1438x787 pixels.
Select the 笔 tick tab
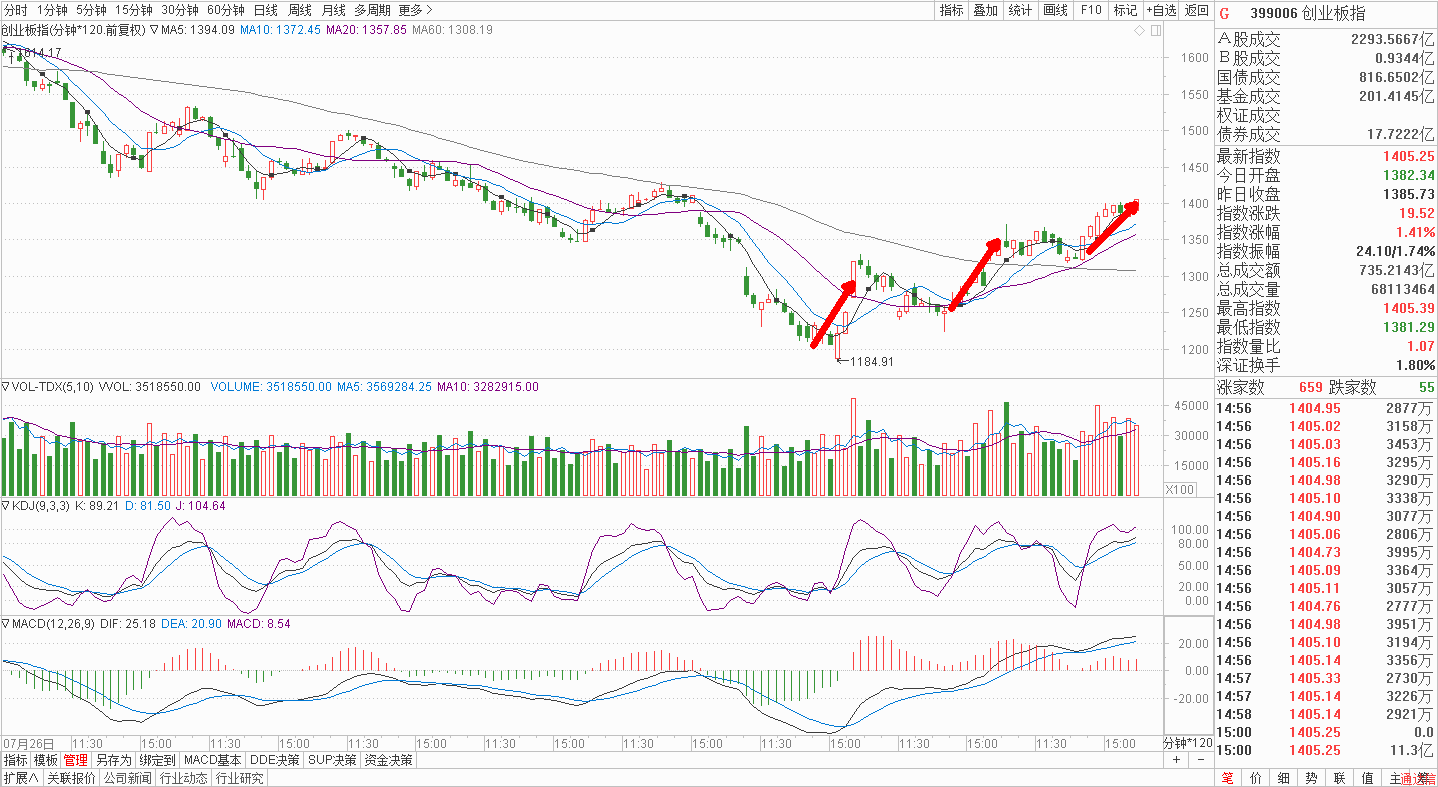tap(1227, 778)
